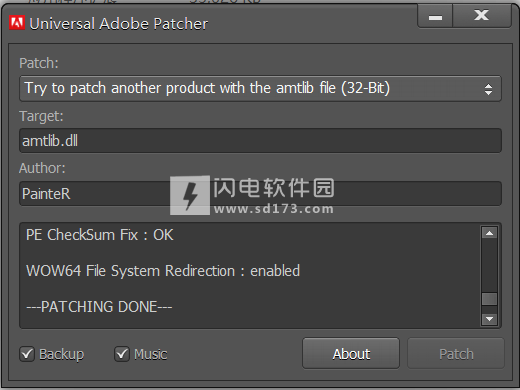Minimize the Universal Adobe Patcher window
Screen dimensions: 520x390
(x=435, y=17)
